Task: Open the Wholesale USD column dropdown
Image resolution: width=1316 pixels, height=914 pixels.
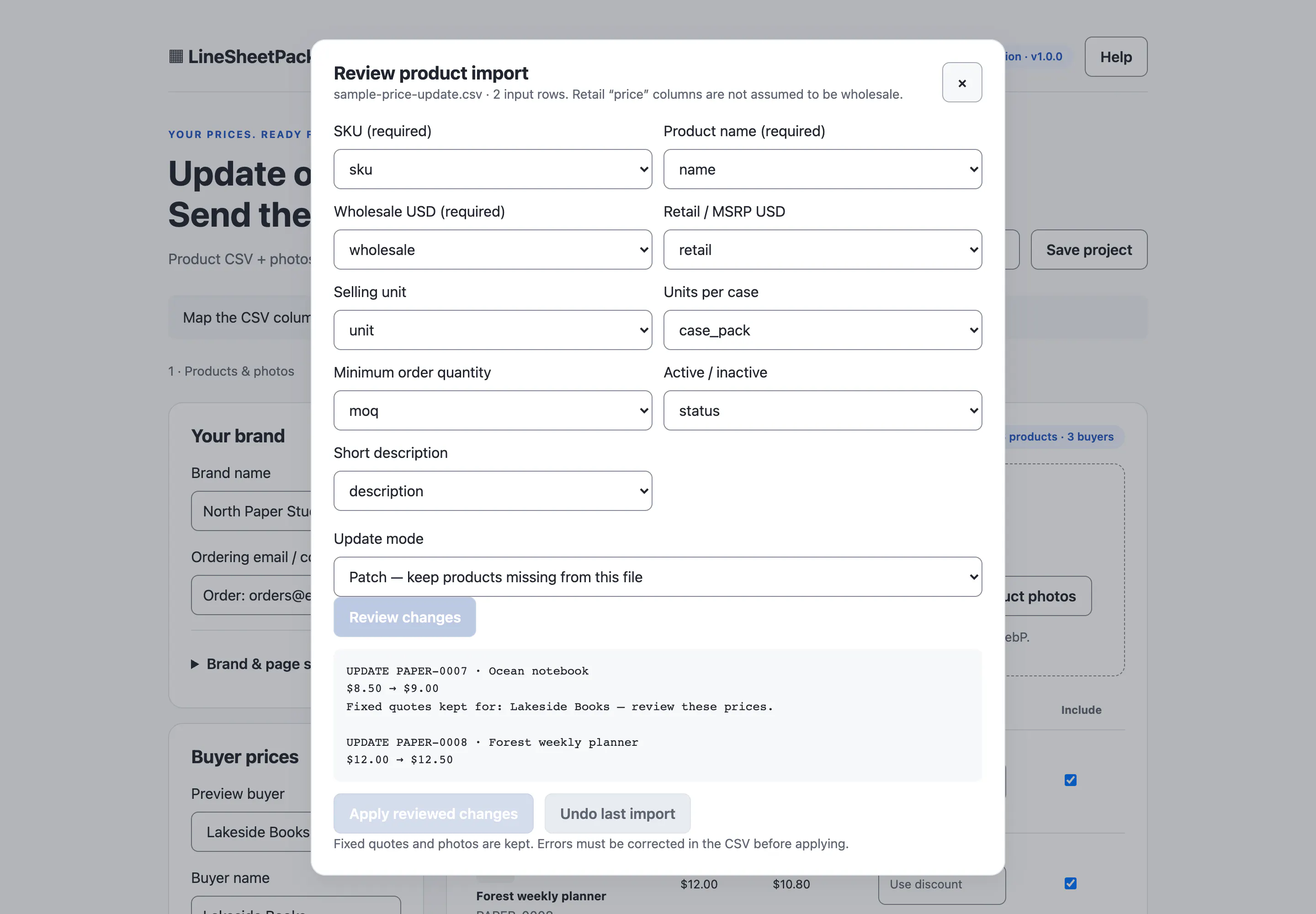Action: [493, 250]
